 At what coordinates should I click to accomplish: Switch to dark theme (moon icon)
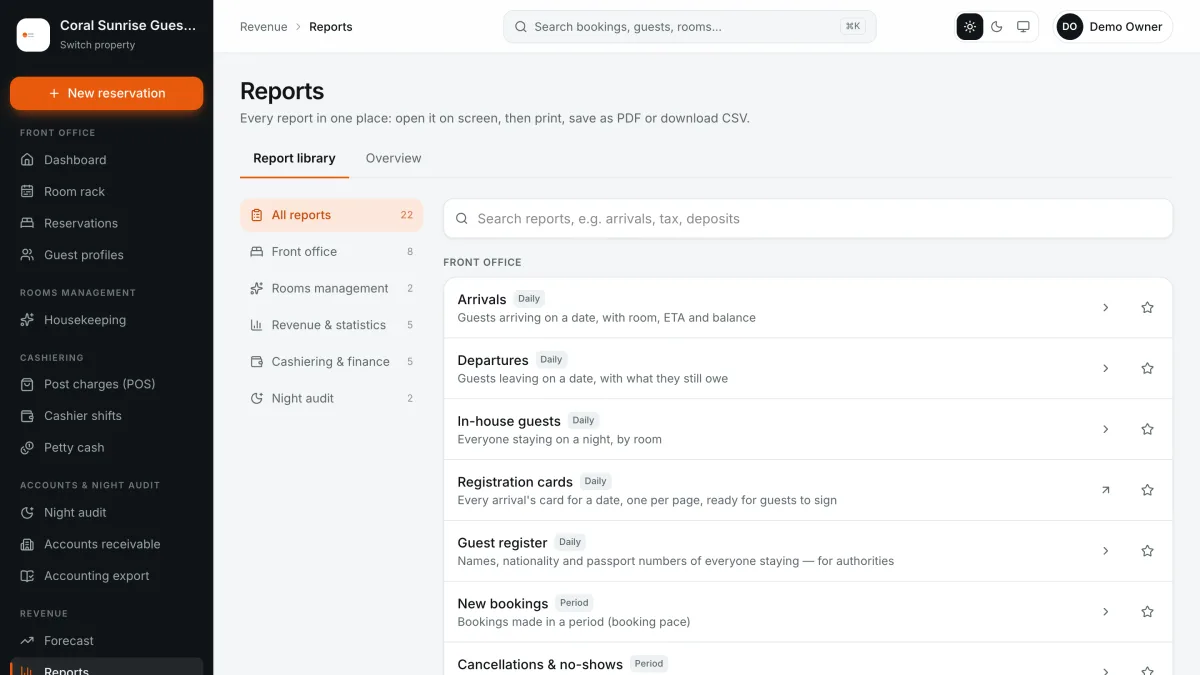pos(997,27)
